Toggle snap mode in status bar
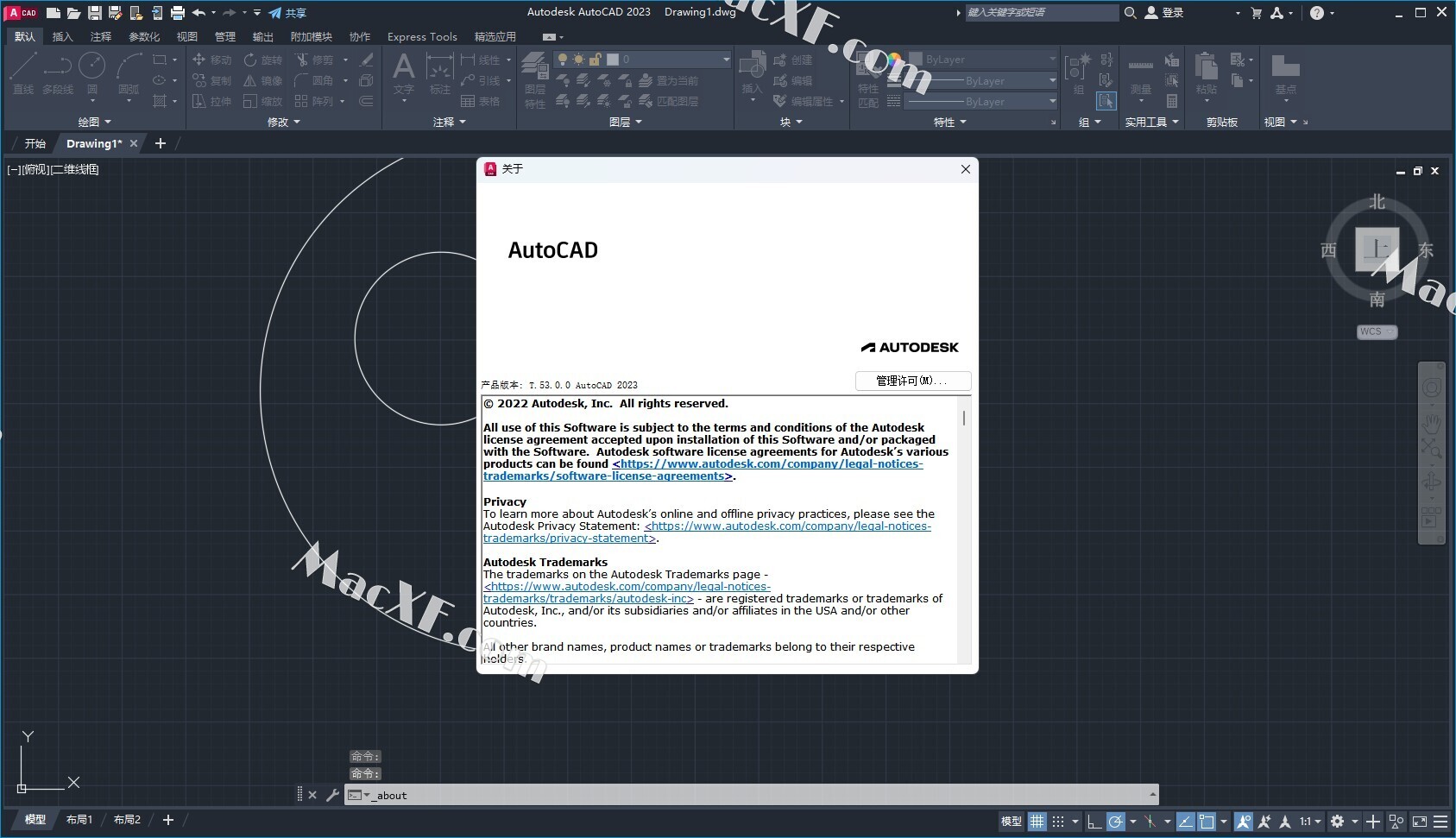Image resolution: width=1456 pixels, height=838 pixels. click(1058, 821)
